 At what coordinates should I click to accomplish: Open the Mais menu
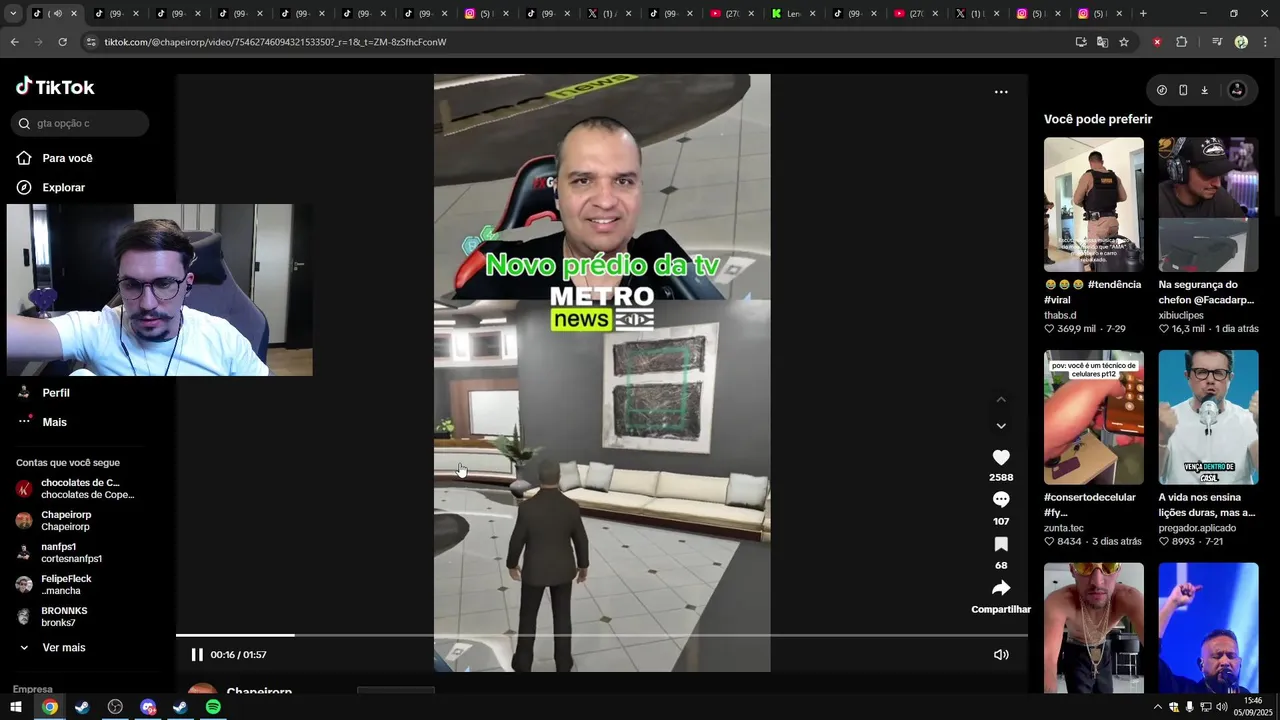pos(54,422)
